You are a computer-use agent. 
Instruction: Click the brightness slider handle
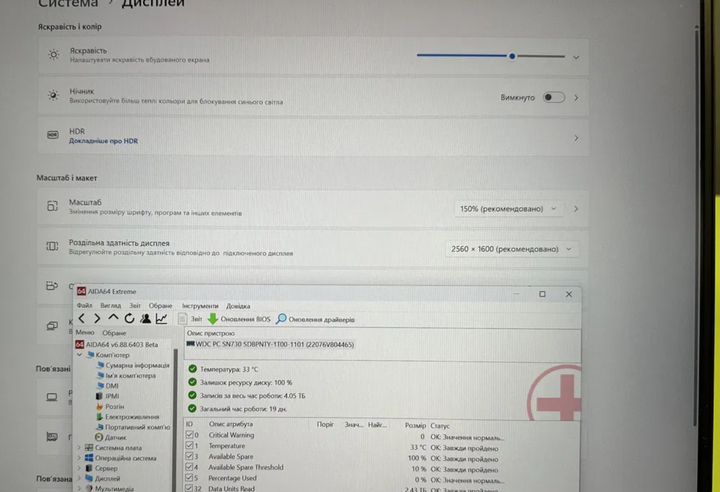coord(512,56)
